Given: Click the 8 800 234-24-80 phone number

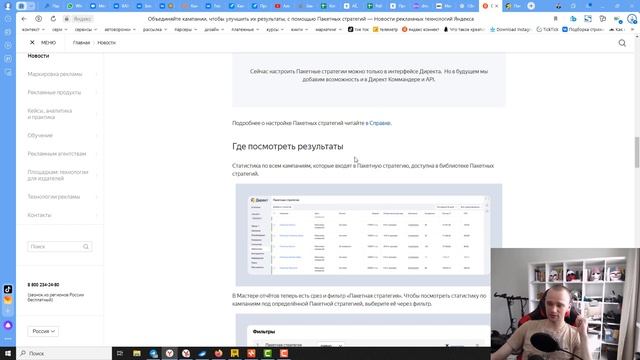Looking at the screenshot, I should click(43, 284).
